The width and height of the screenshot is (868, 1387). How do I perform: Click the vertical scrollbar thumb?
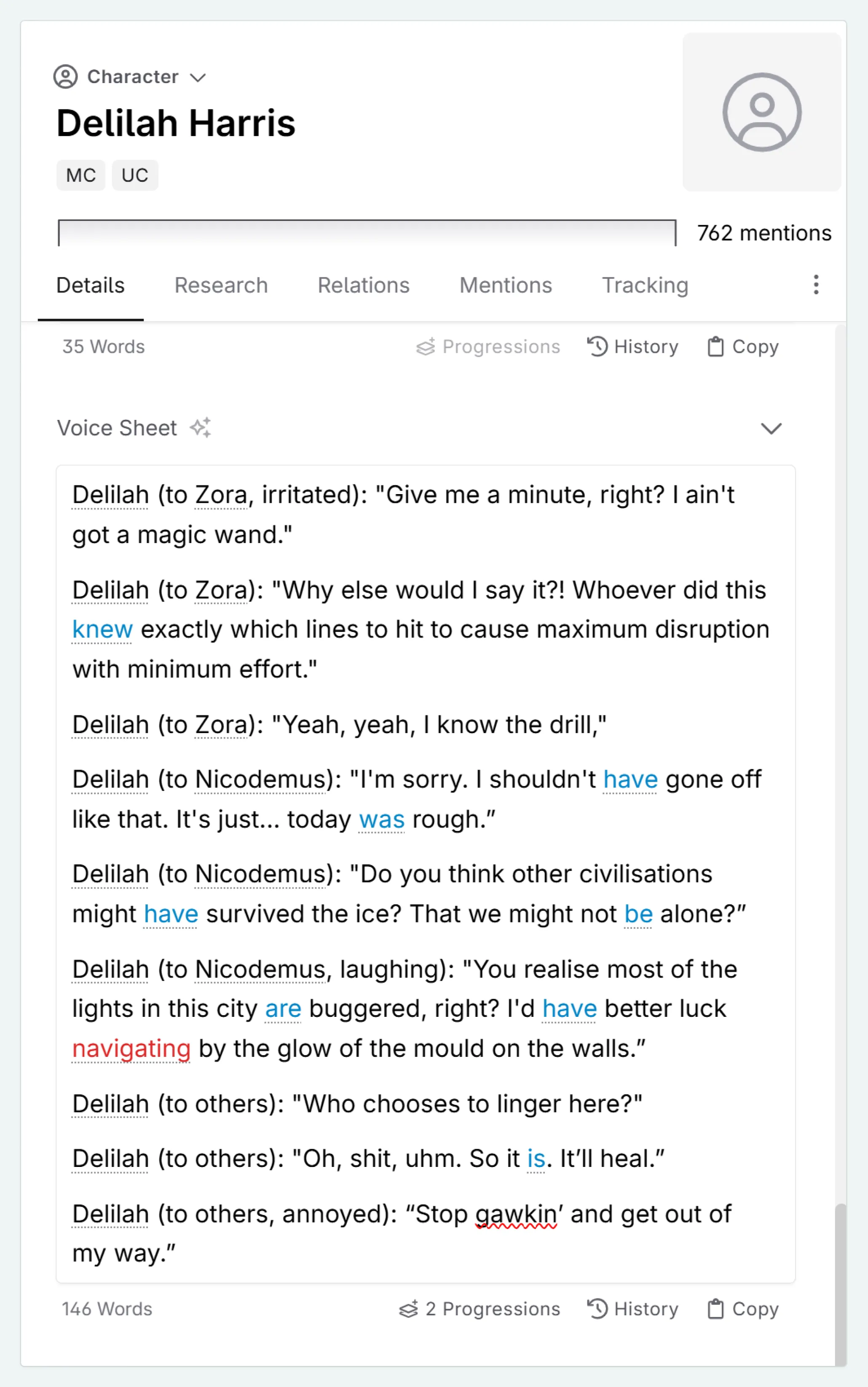tap(841, 1284)
